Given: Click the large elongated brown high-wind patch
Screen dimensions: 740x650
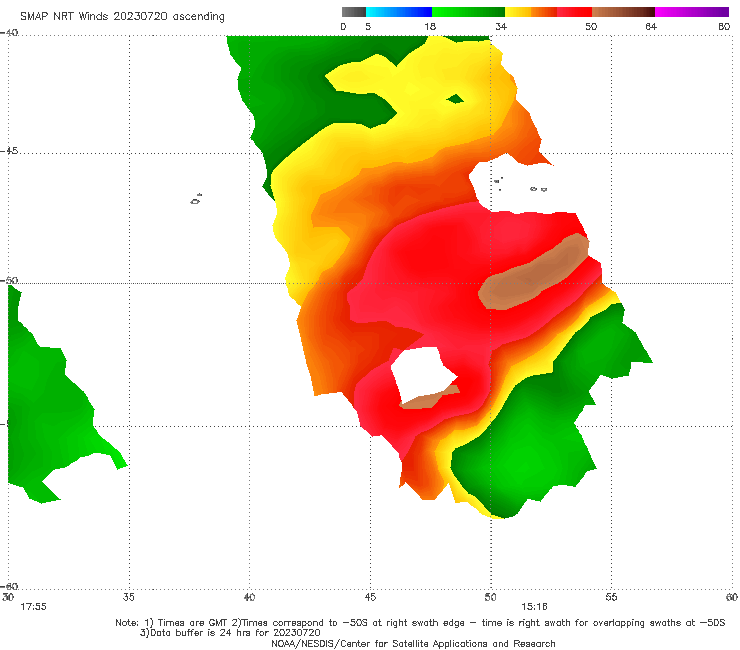Looking at the screenshot, I should (x=533, y=273).
